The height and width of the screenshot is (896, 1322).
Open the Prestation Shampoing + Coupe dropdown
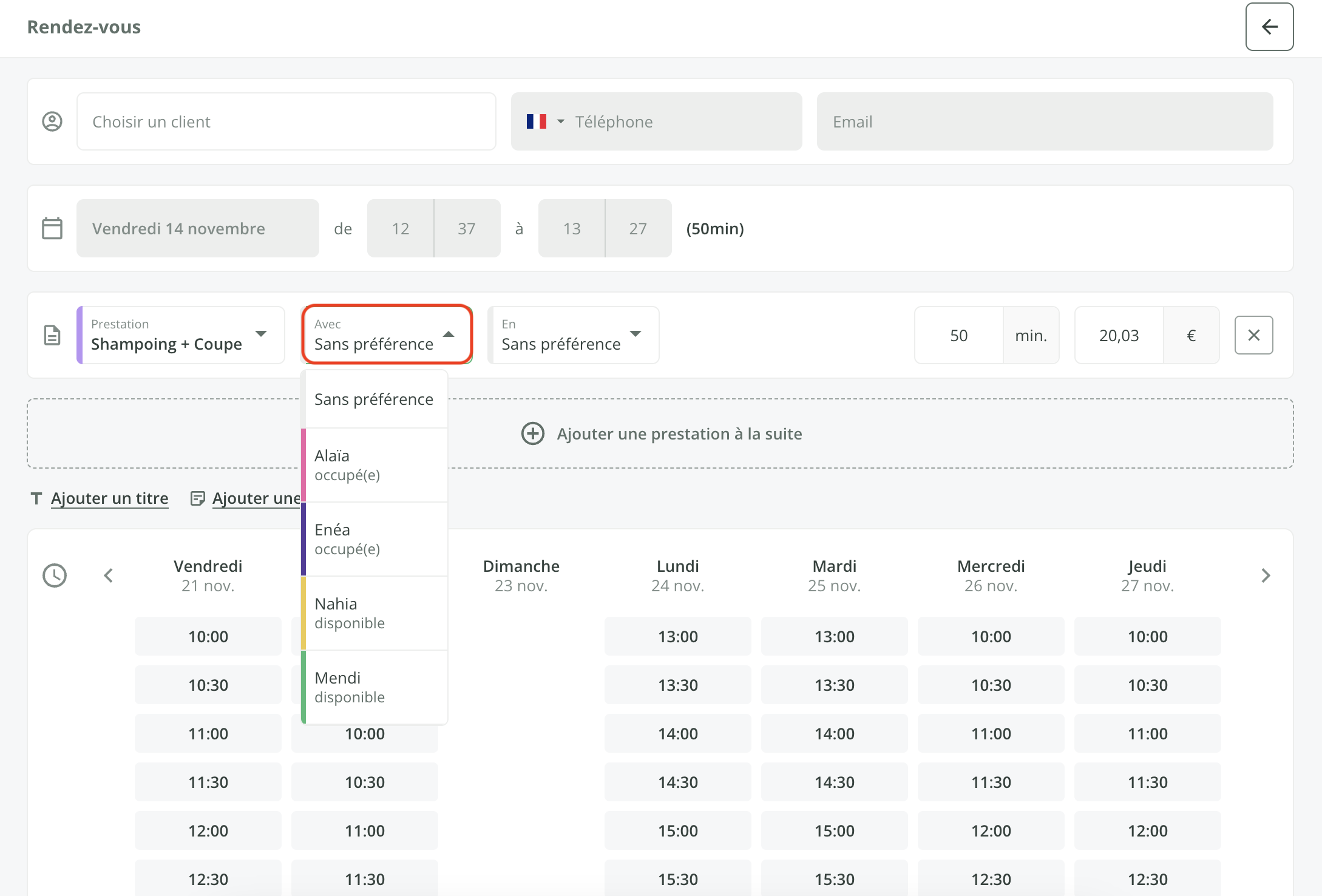coord(181,335)
